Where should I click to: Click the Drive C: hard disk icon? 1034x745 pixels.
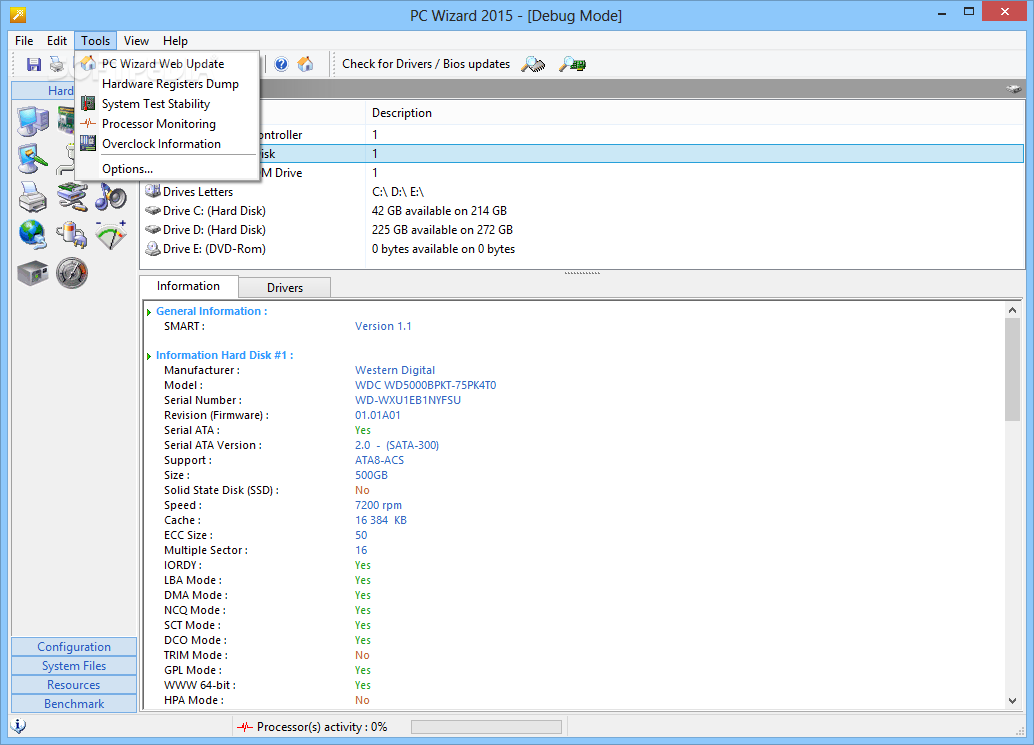click(153, 211)
